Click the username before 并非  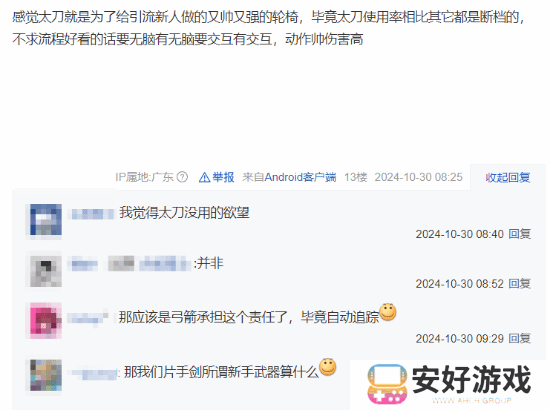pyautogui.click(x=129, y=263)
